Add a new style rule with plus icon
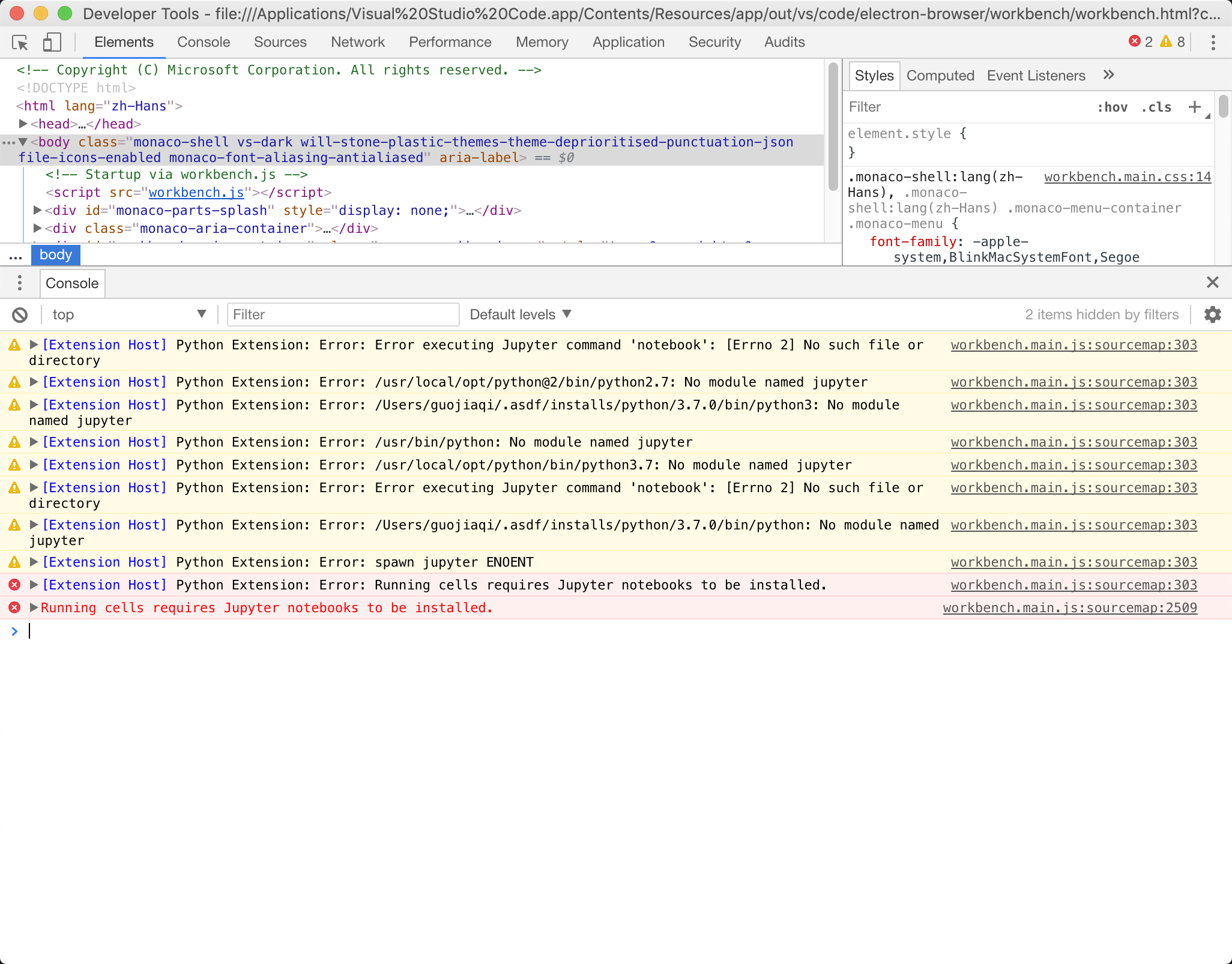The image size is (1232, 964). [x=1194, y=107]
